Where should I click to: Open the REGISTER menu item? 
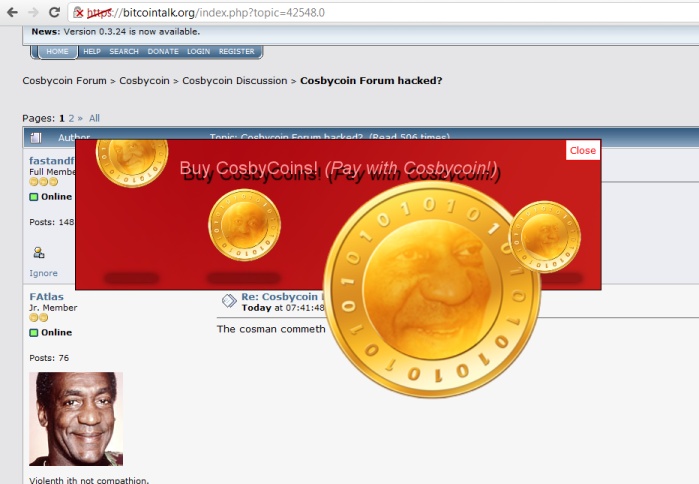237,52
